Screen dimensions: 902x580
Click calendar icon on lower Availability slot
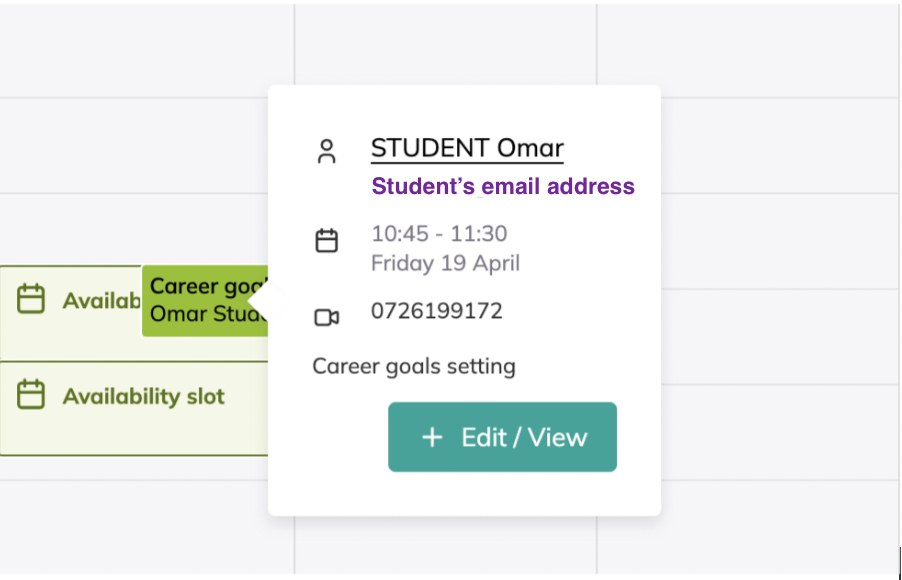click(32, 395)
